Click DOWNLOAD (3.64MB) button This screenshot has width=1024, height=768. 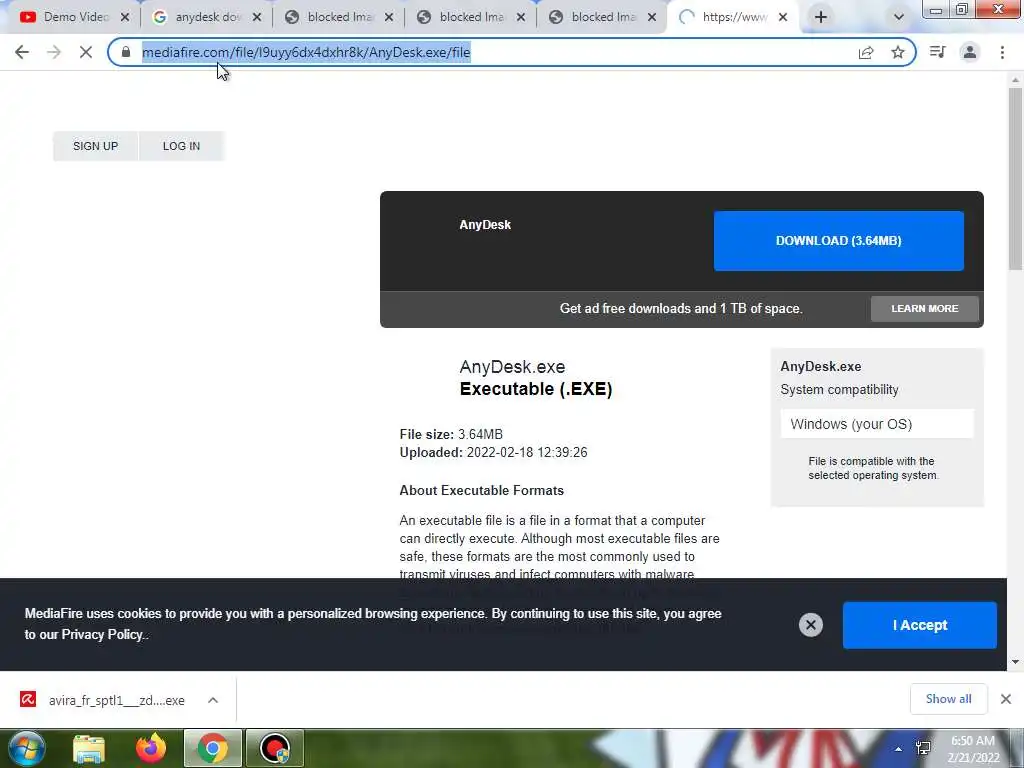point(839,240)
